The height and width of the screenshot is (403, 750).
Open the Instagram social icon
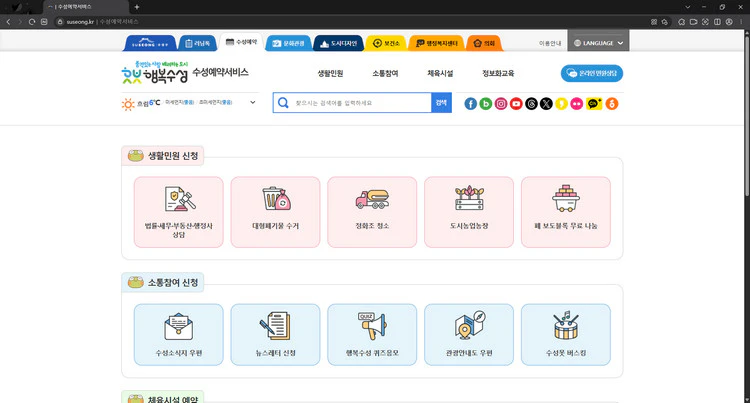(501, 104)
